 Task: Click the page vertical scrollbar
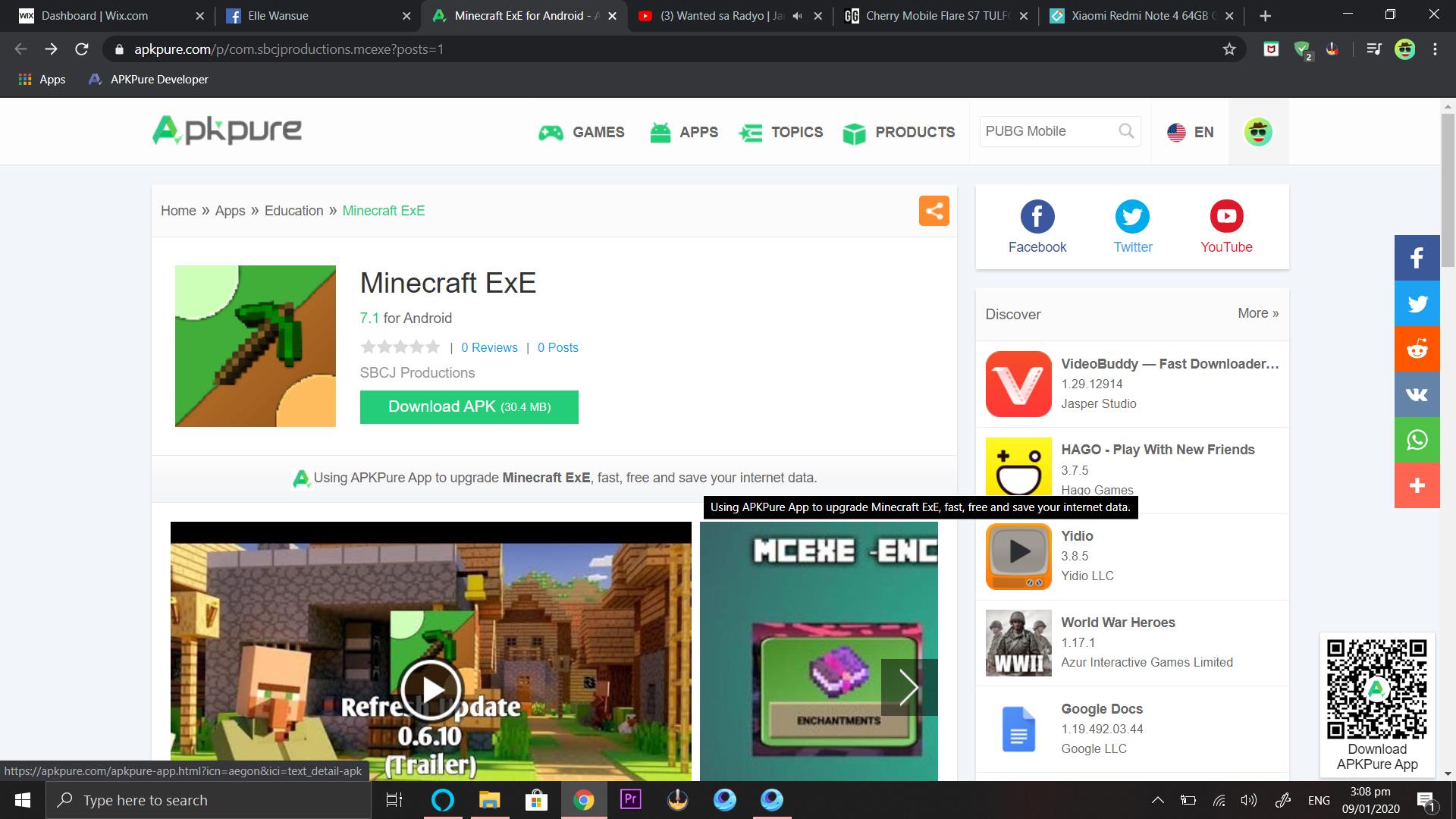[1448, 190]
